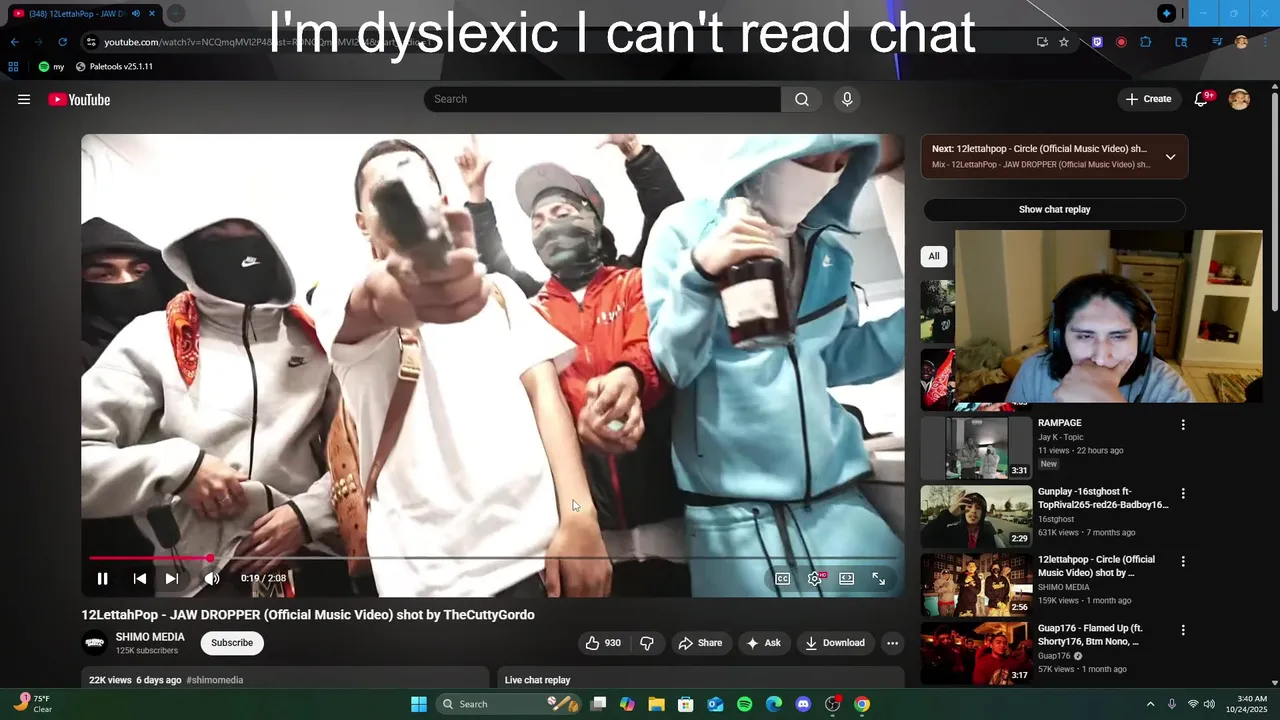Open SHIMO MEDIA channel name link
Viewport: 1280px width, 720px height.
tap(150, 637)
